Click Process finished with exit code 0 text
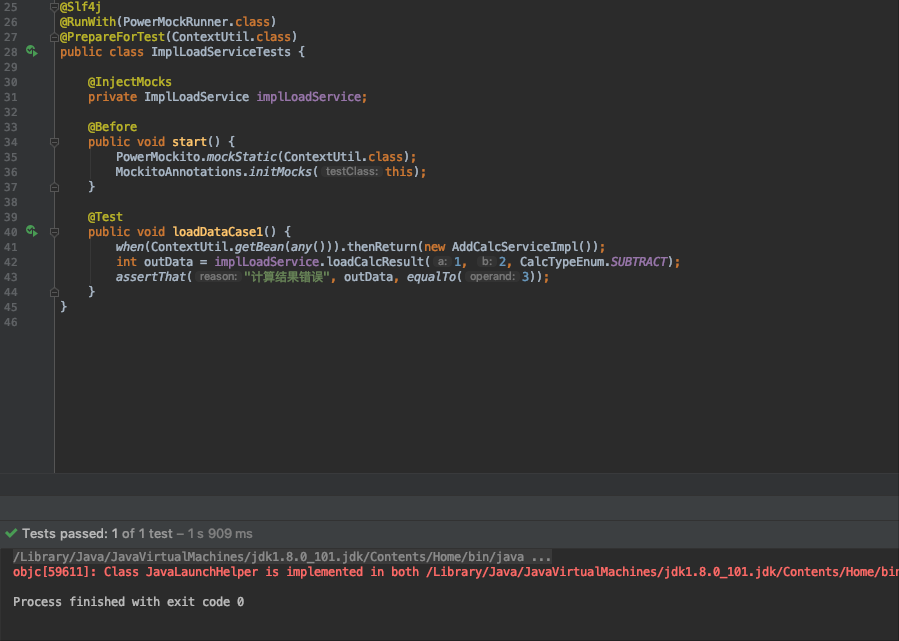 tap(130, 601)
